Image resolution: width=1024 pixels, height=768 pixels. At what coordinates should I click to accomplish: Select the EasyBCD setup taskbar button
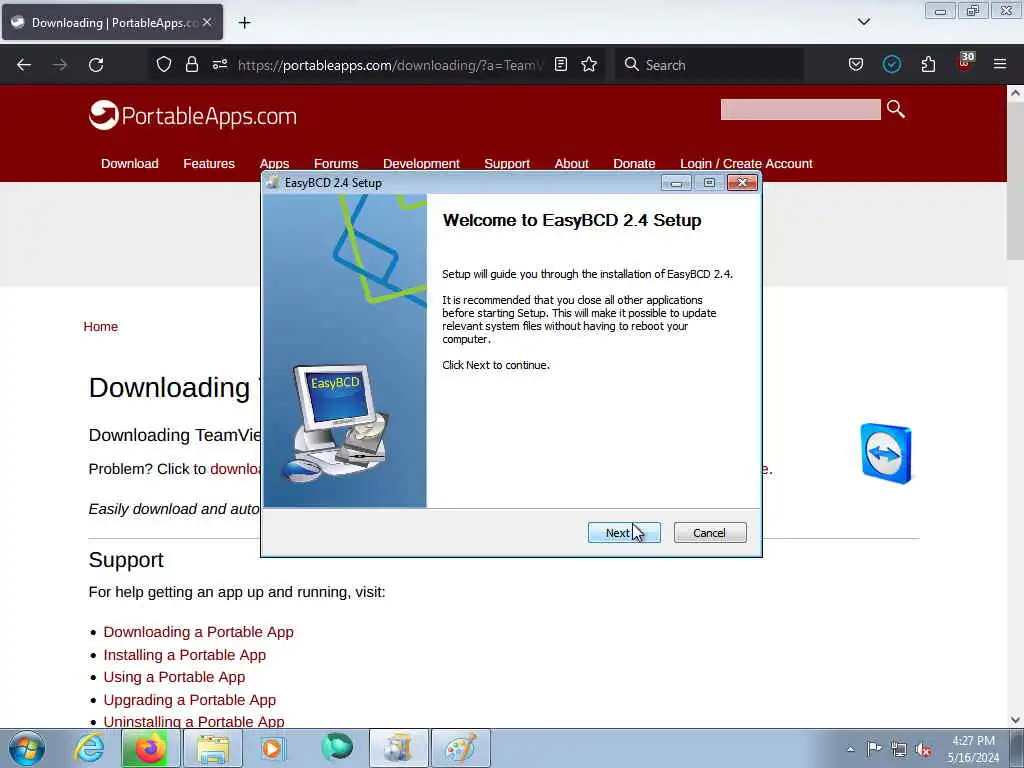(x=399, y=748)
